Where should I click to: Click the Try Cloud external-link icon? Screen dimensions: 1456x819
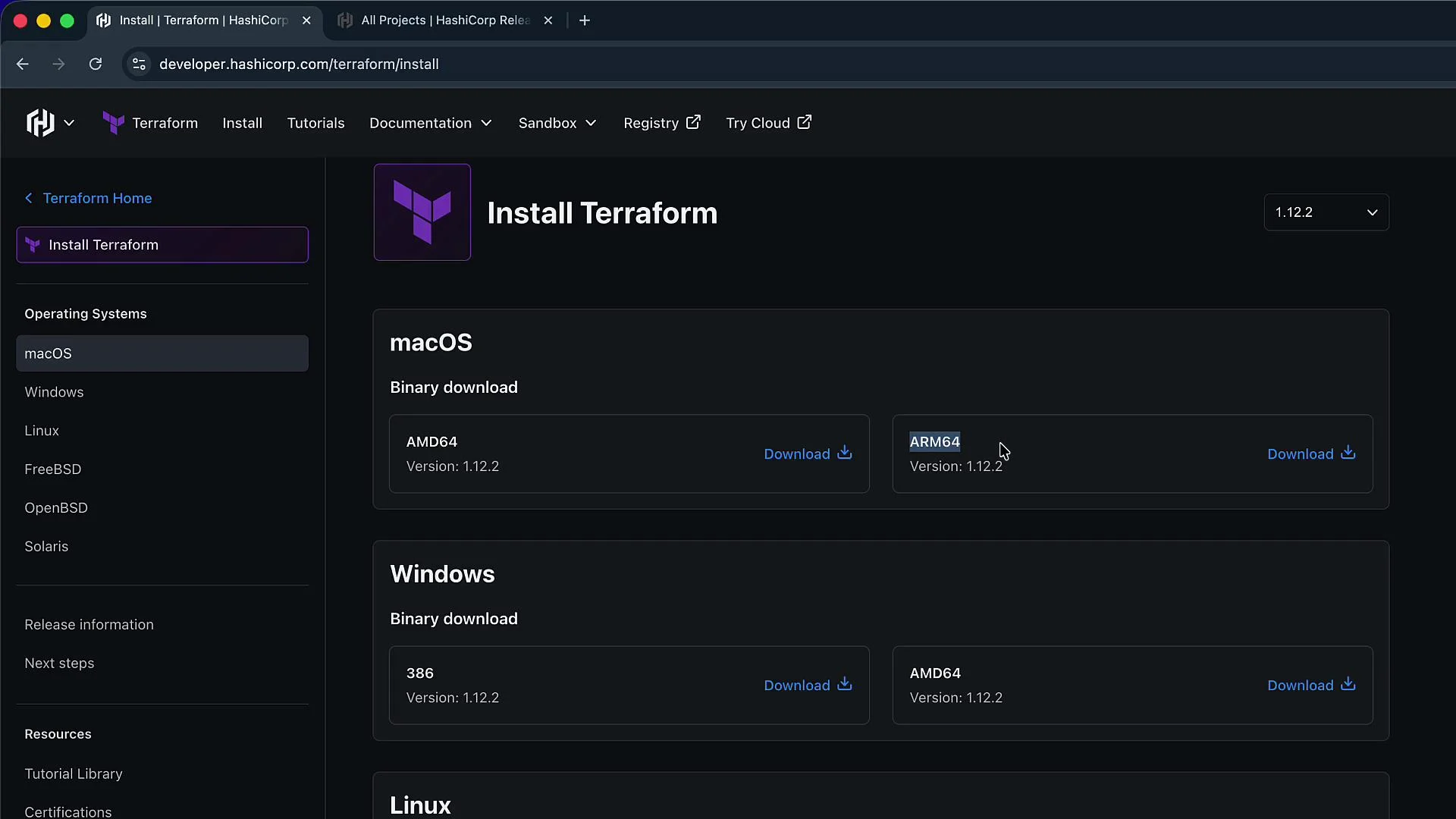(805, 122)
